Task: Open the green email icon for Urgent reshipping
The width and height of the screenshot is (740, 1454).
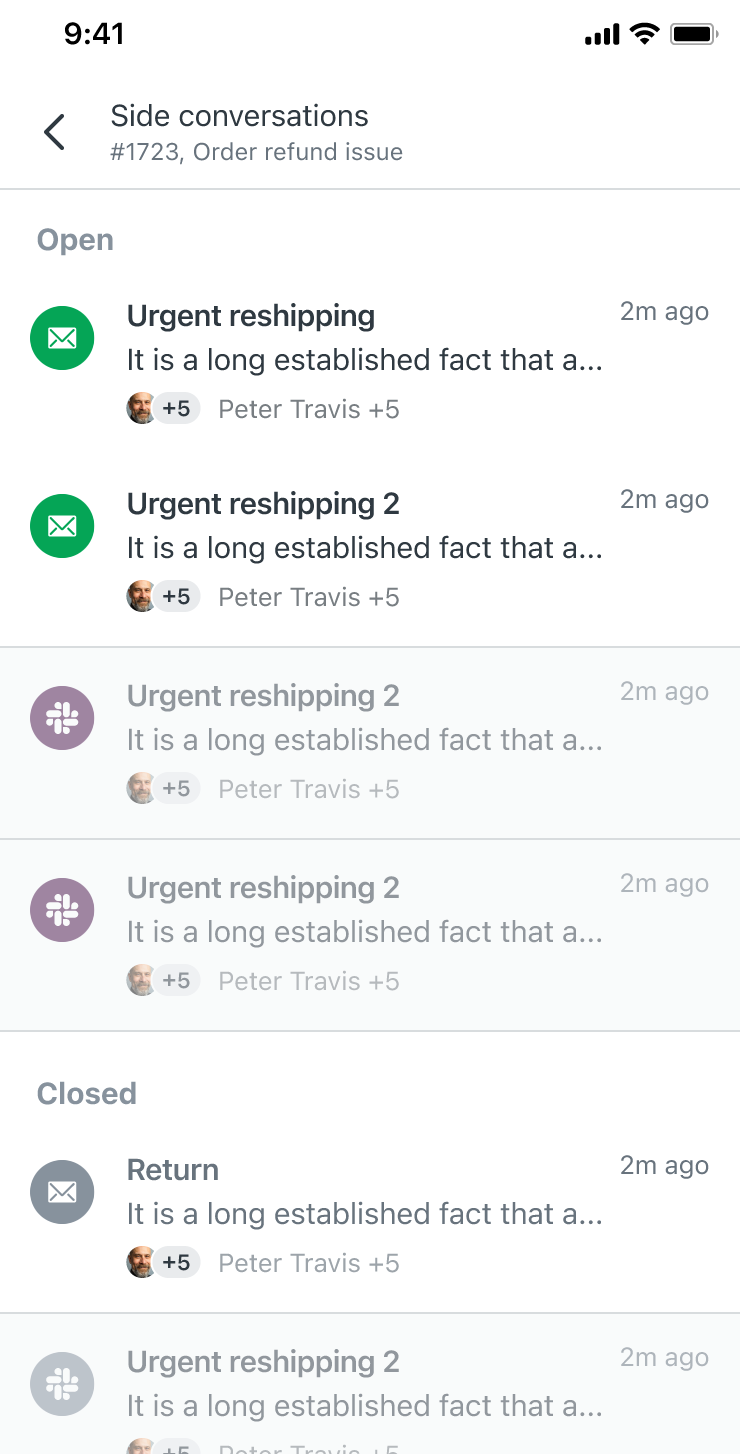Action: tap(62, 339)
